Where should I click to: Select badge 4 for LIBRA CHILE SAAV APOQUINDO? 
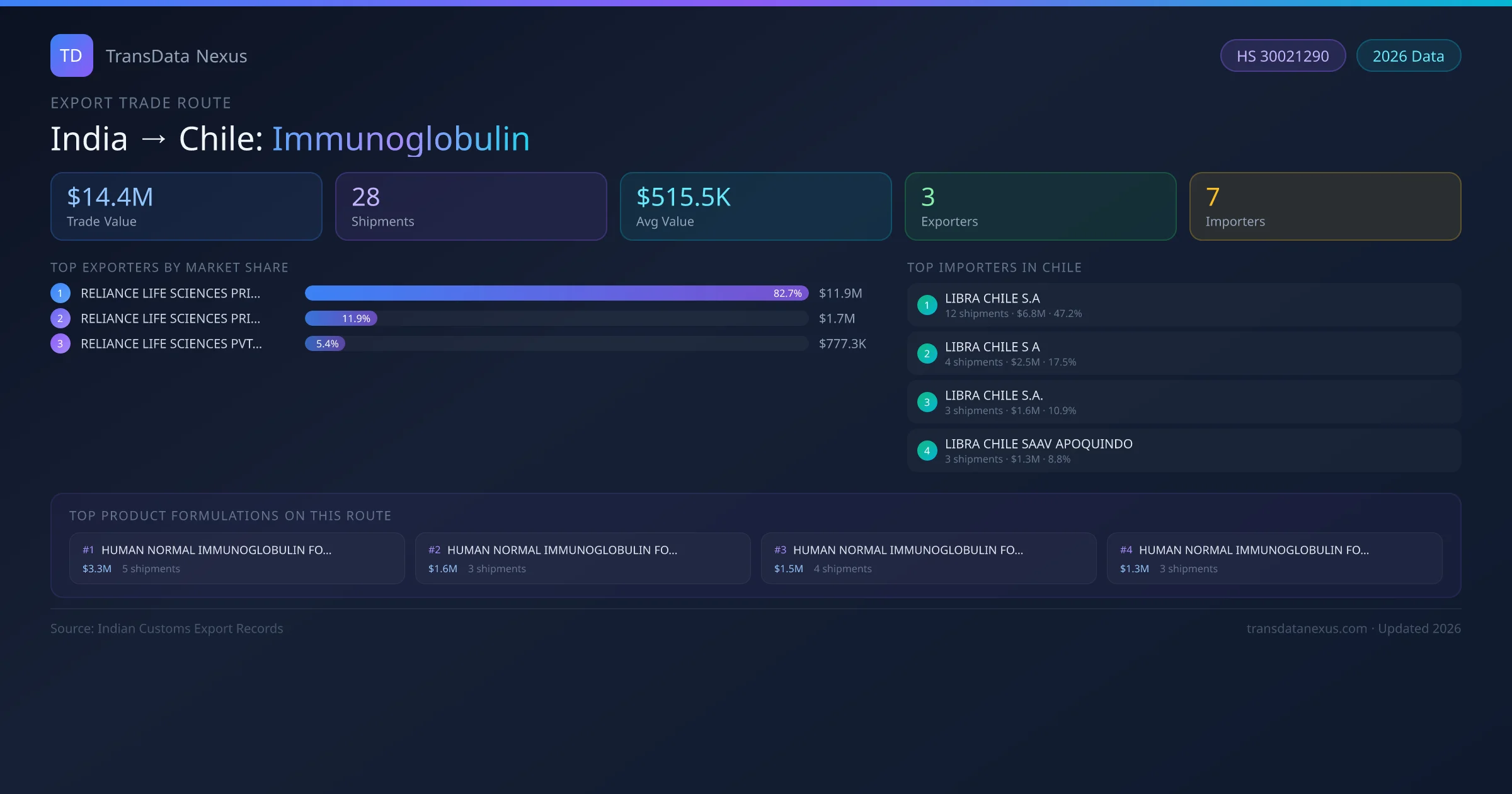[x=926, y=450]
